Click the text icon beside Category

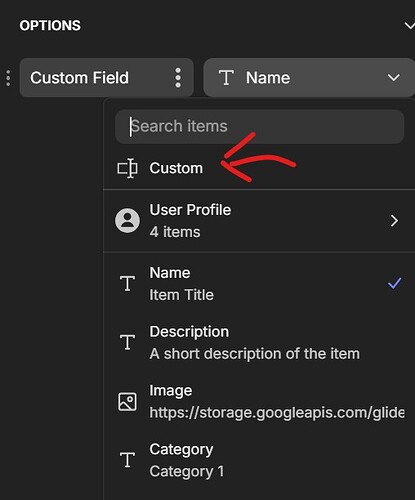(x=127, y=460)
